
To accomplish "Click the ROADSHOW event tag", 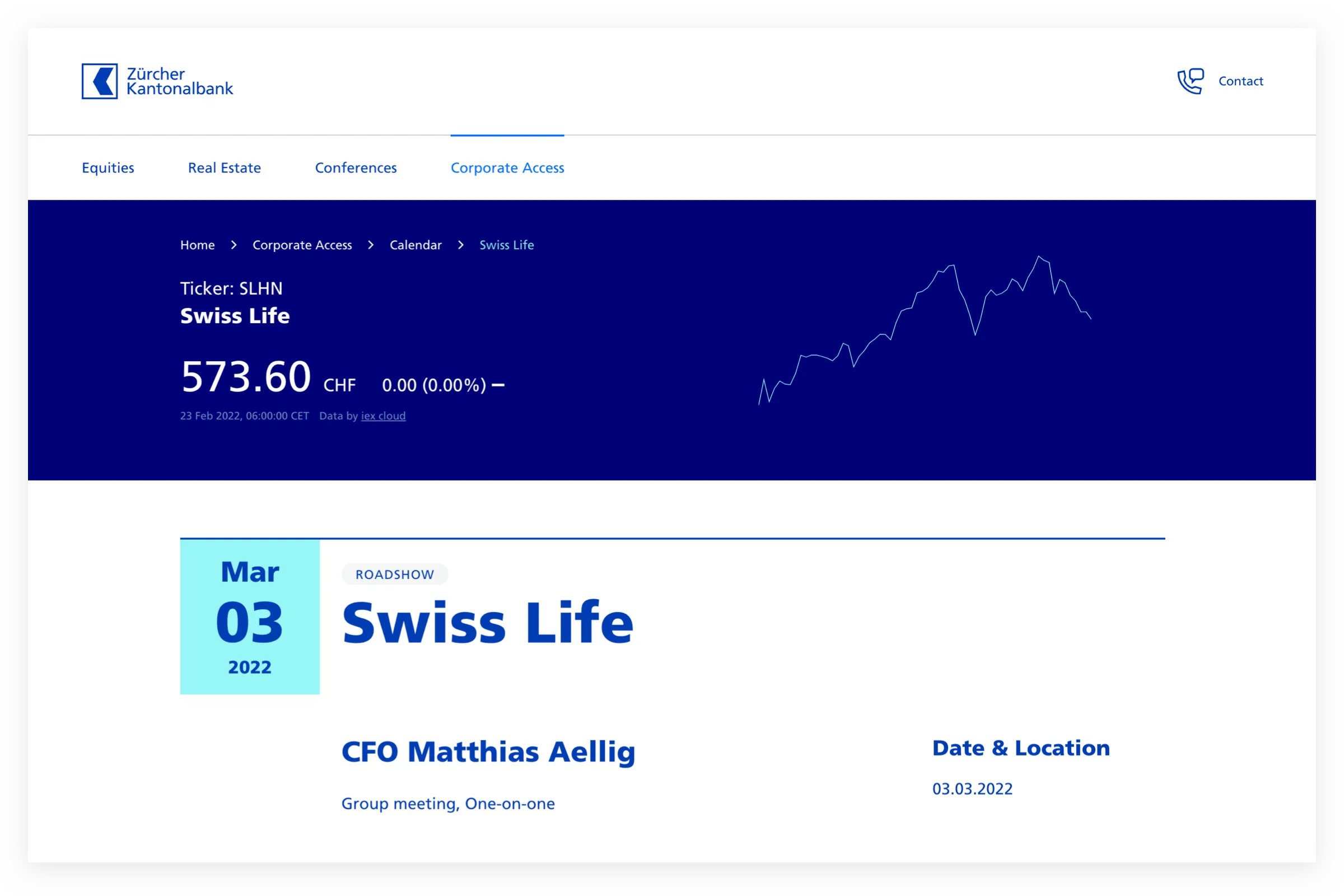I will pos(394,575).
